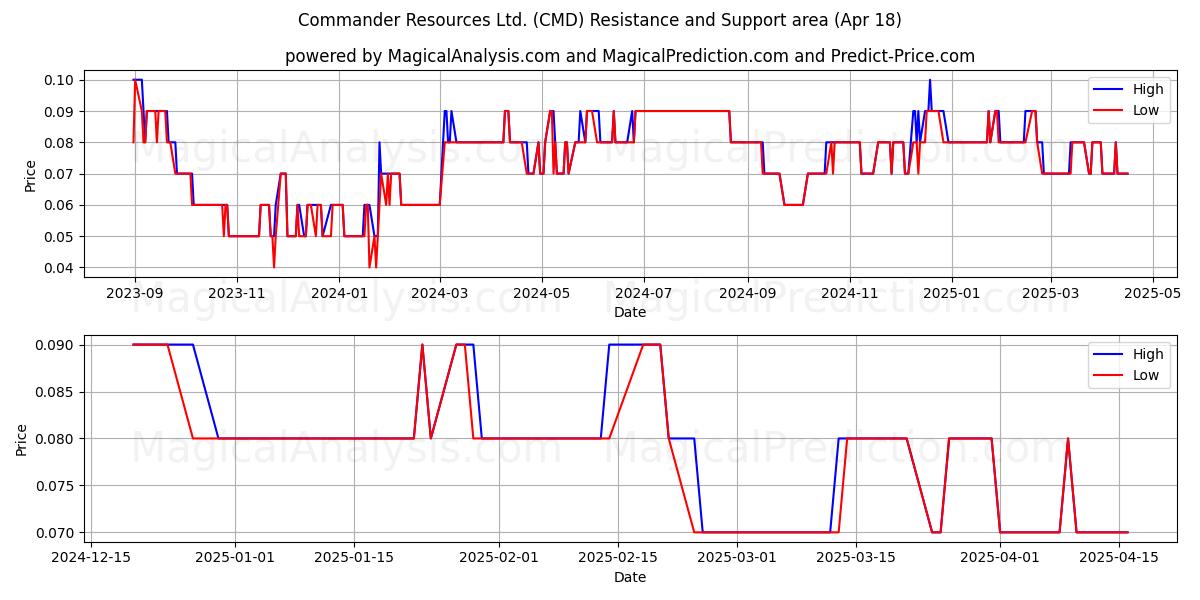Image resolution: width=1200 pixels, height=600 pixels.
Task: Click the 2025-02-15 date tick label
Action: [x=617, y=558]
